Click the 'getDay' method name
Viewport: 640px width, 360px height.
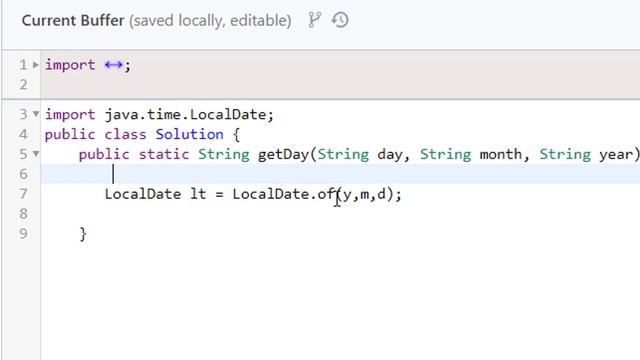point(283,154)
